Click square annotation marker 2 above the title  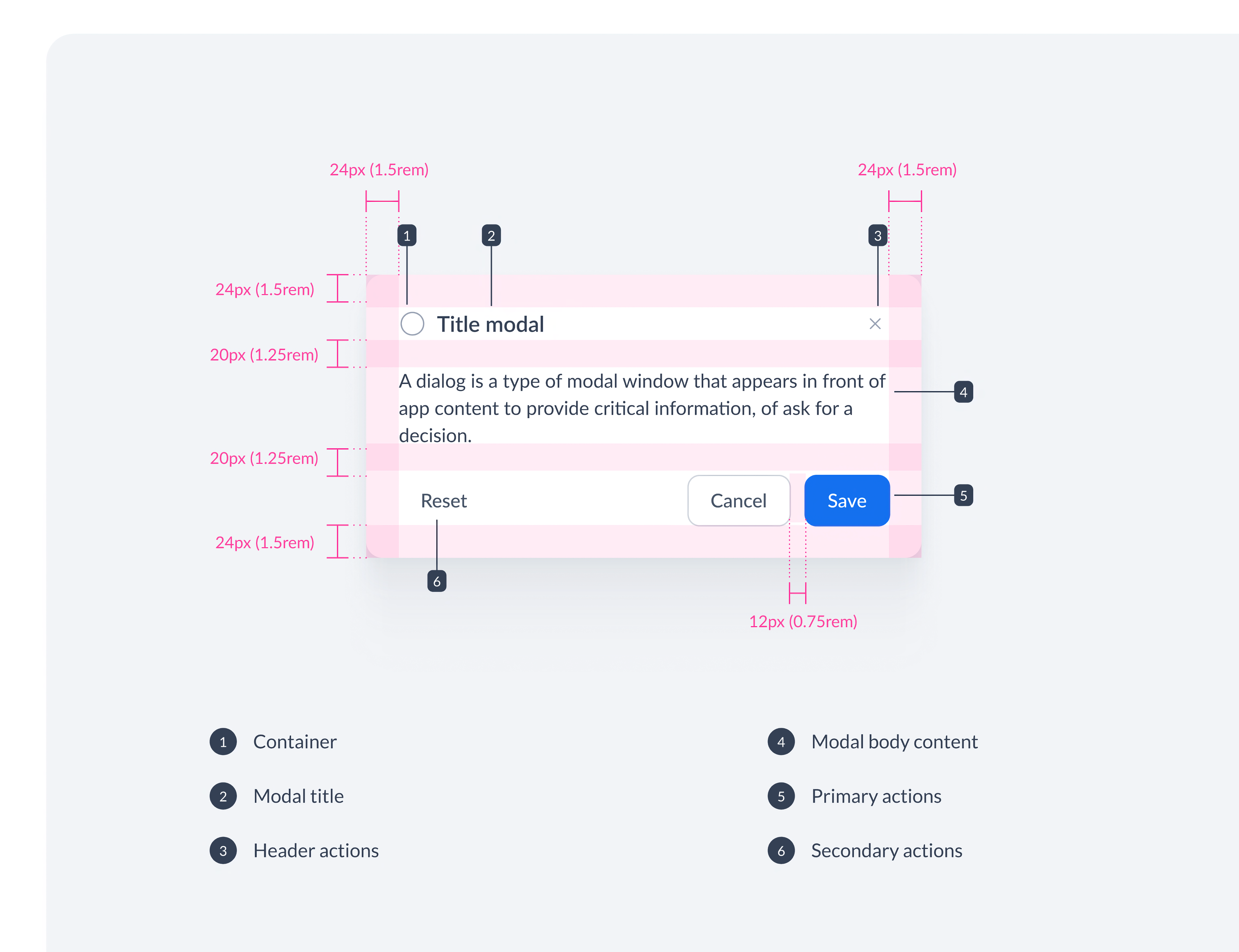point(491,235)
